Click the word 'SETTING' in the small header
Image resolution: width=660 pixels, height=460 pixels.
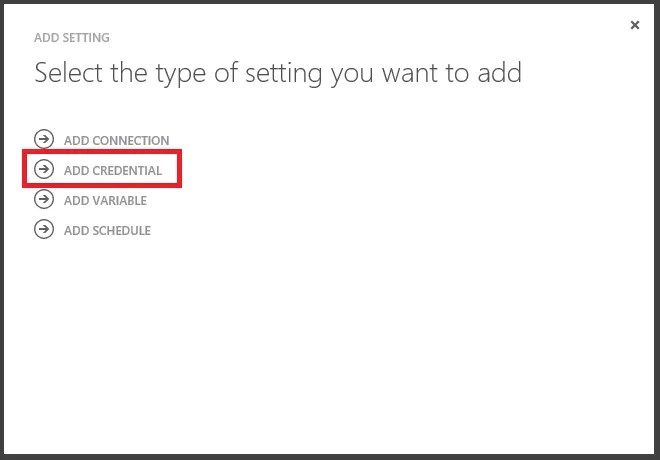coord(86,38)
